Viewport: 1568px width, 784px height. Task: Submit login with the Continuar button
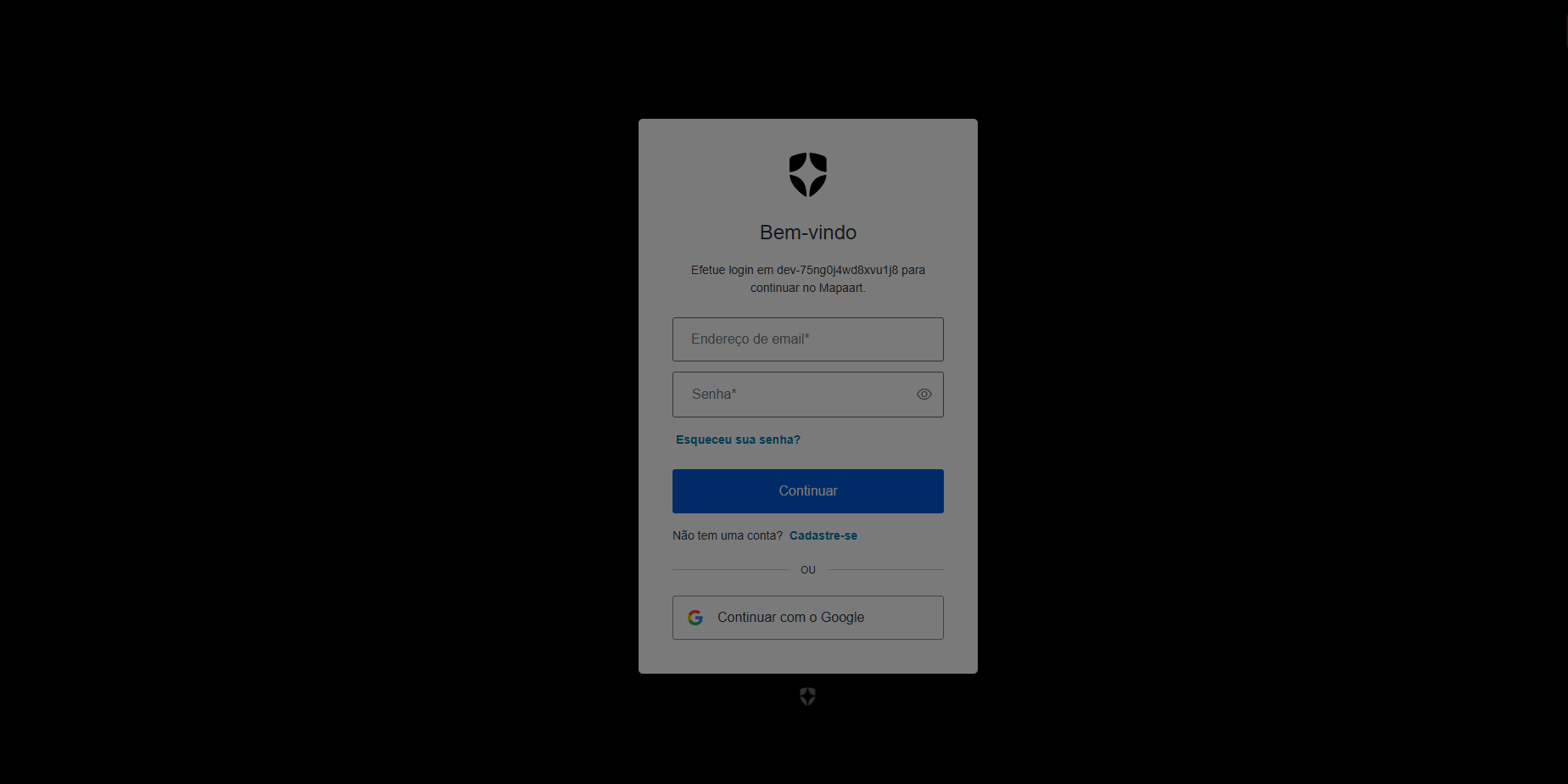click(807, 491)
